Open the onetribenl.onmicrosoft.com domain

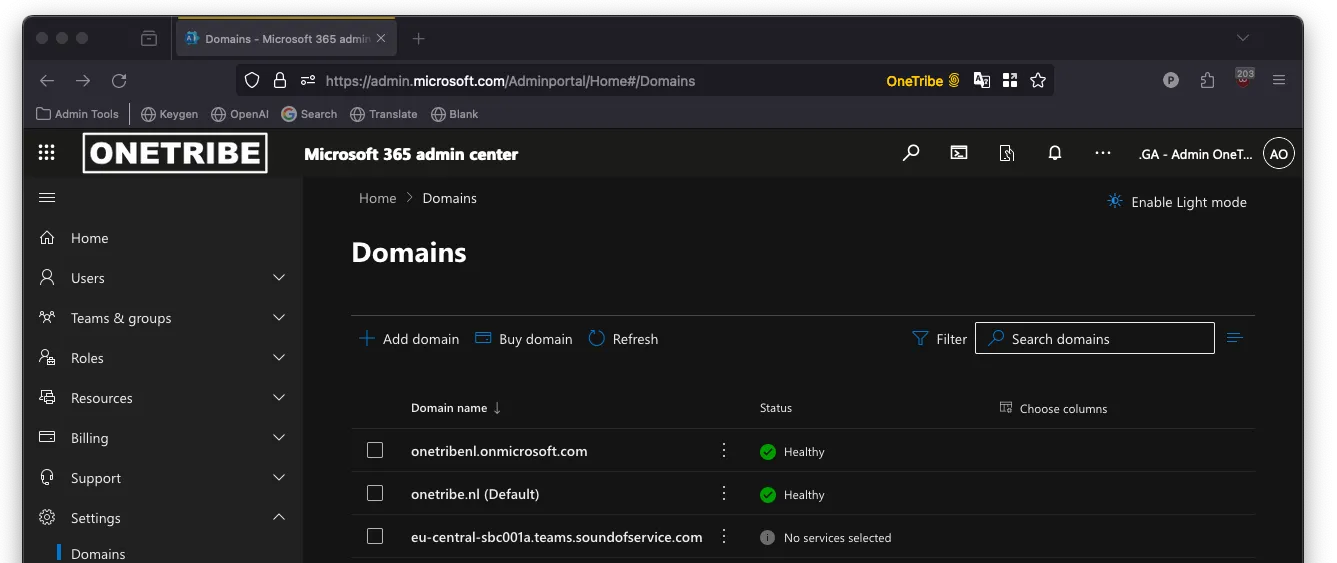click(x=499, y=451)
